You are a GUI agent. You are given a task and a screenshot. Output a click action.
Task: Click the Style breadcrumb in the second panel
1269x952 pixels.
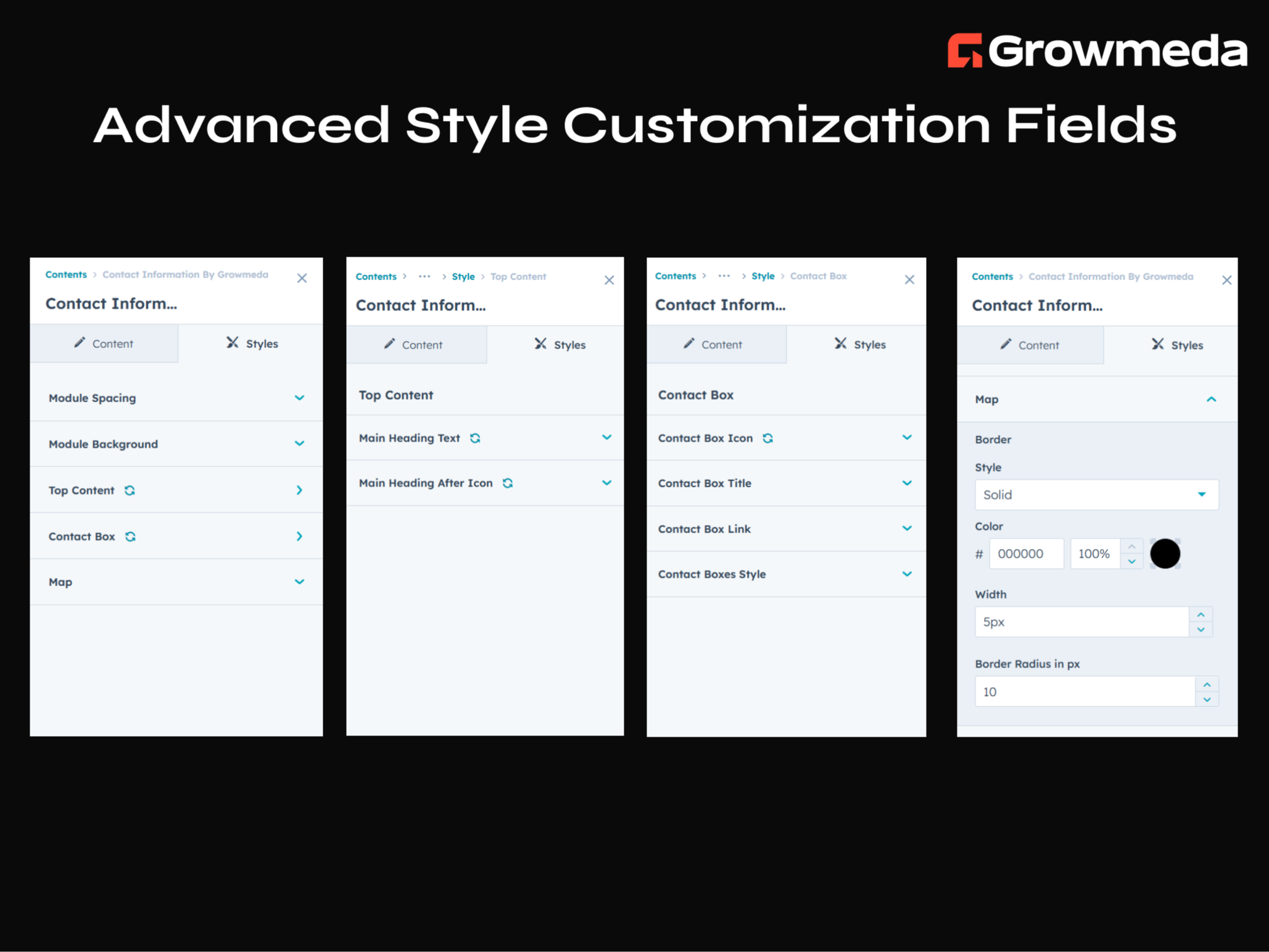(463, 276)
